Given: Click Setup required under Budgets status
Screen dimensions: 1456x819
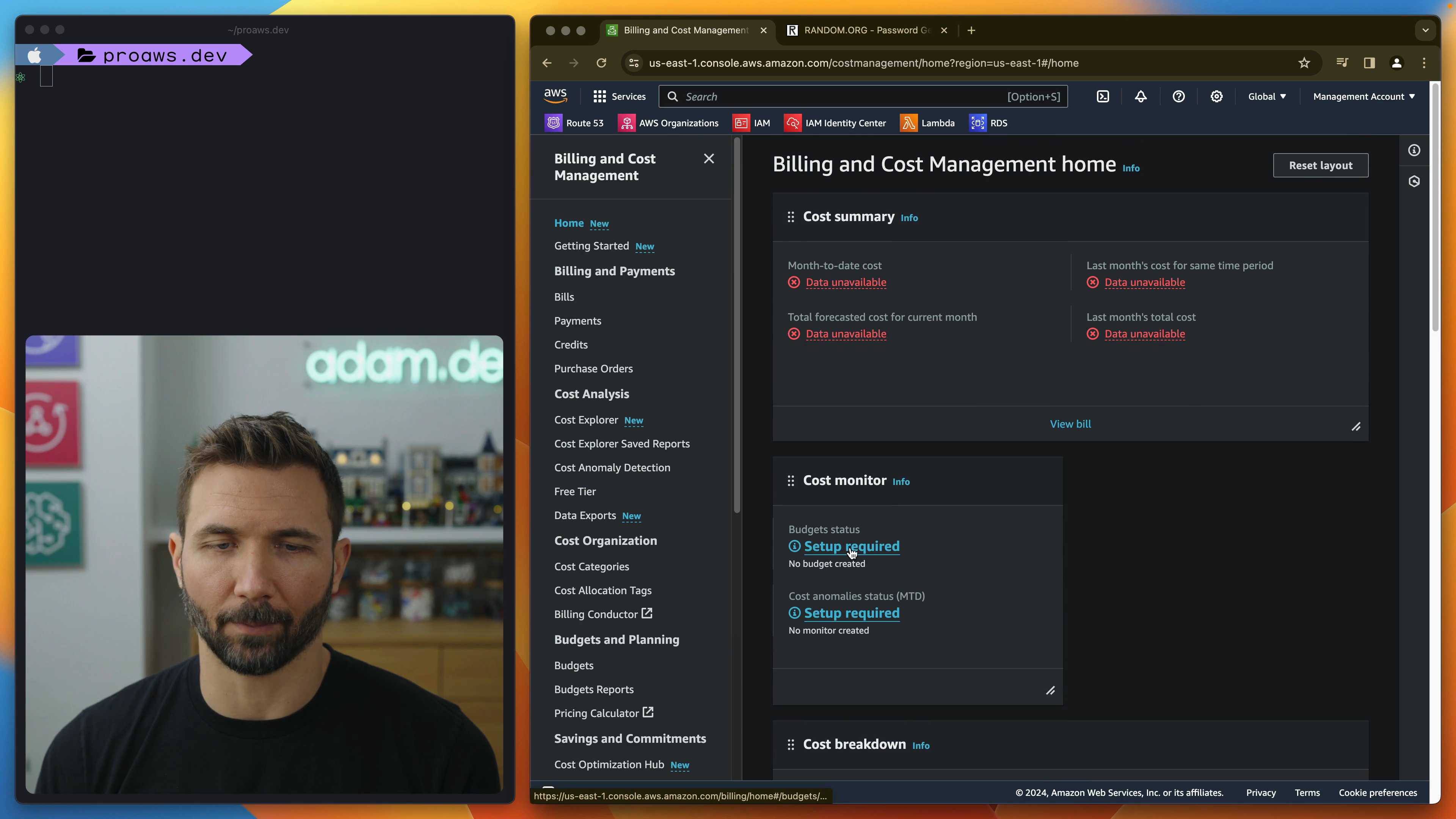Looking at the screenshot, I should pos(851,546).
